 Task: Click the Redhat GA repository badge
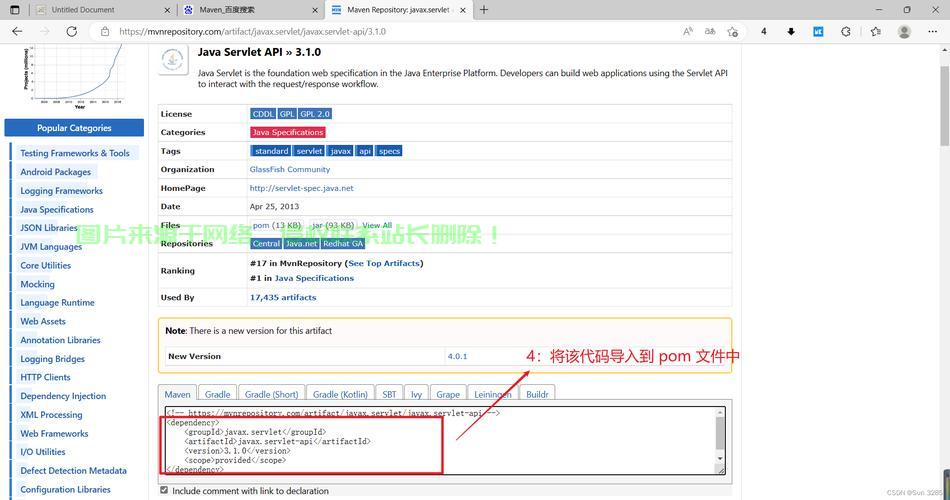click(x=342, y=244)
